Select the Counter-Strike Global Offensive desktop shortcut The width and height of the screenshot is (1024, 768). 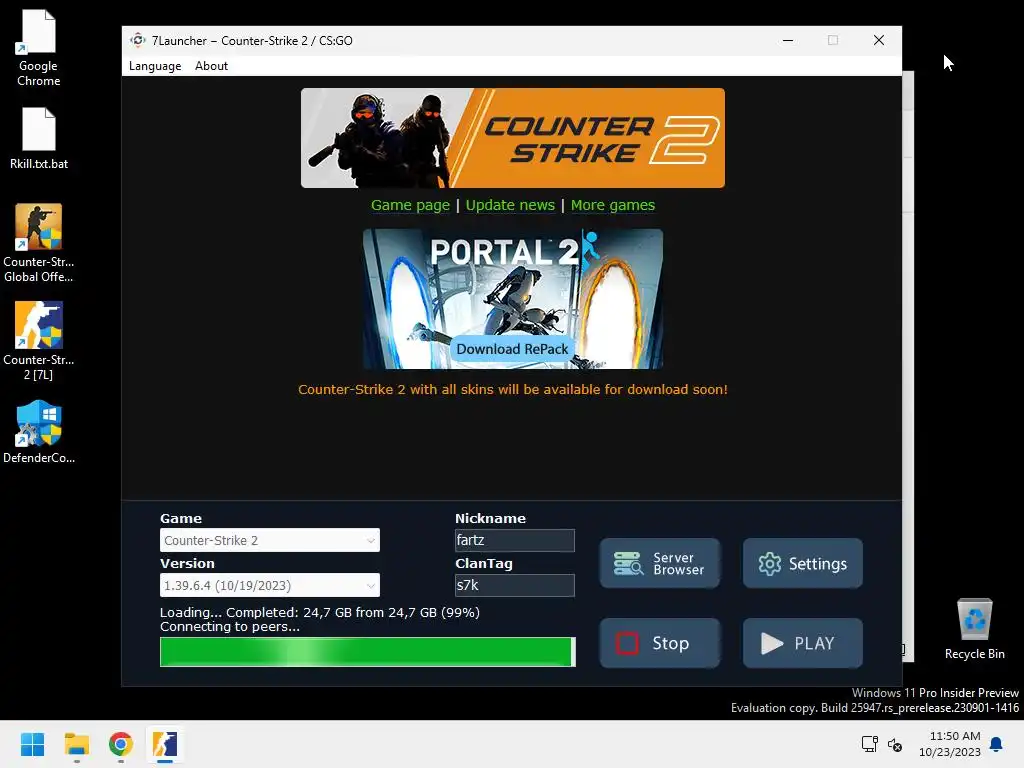(x=39, y=243)
